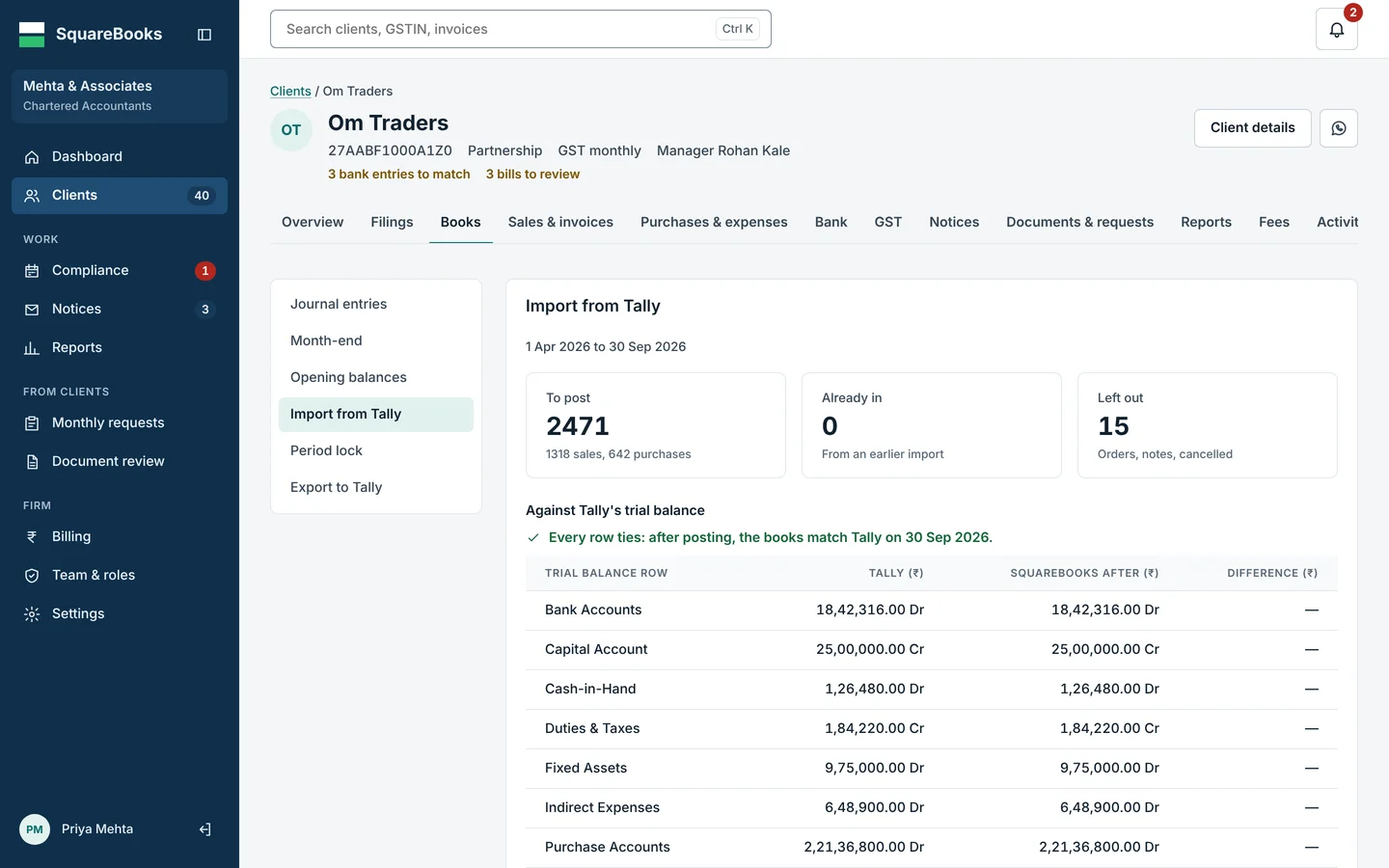Open Dashboard from the sidebar

pos(120,156)
